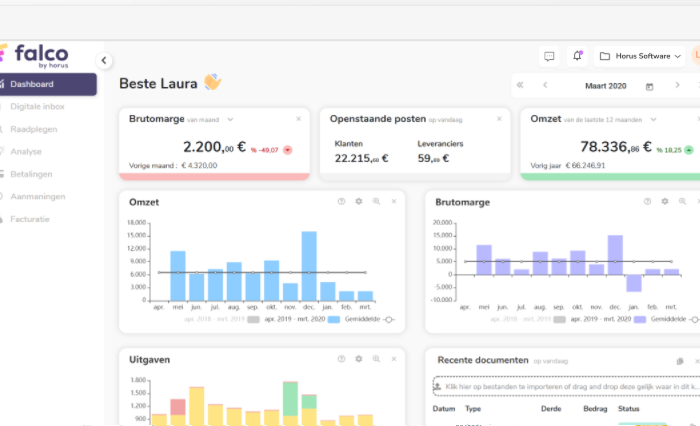Viewport: 700px width, 426px height.
Task: Open Digitale inbox in the sidebar
Action: [x=38, y=106]
